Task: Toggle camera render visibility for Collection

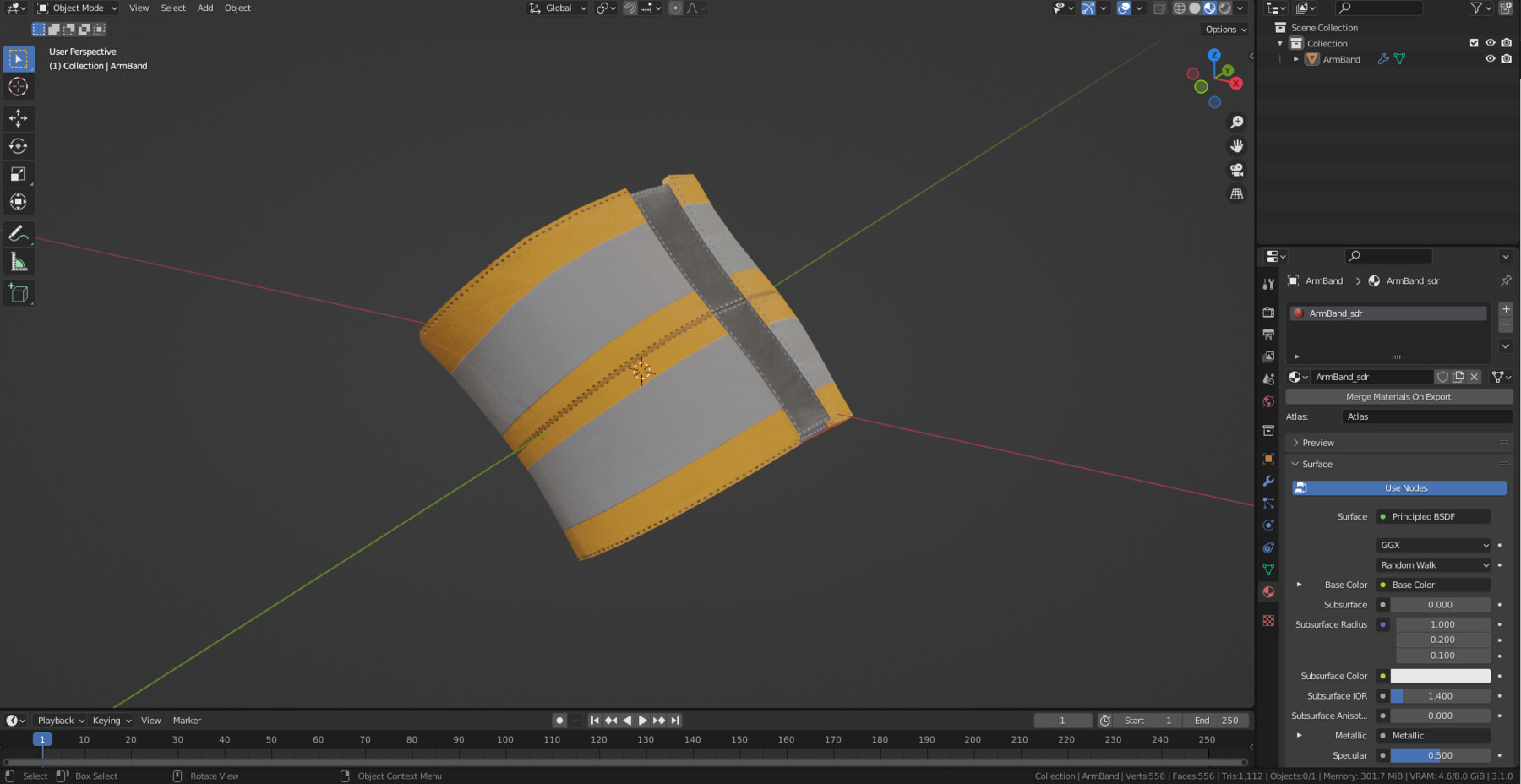Action: 1507,43
